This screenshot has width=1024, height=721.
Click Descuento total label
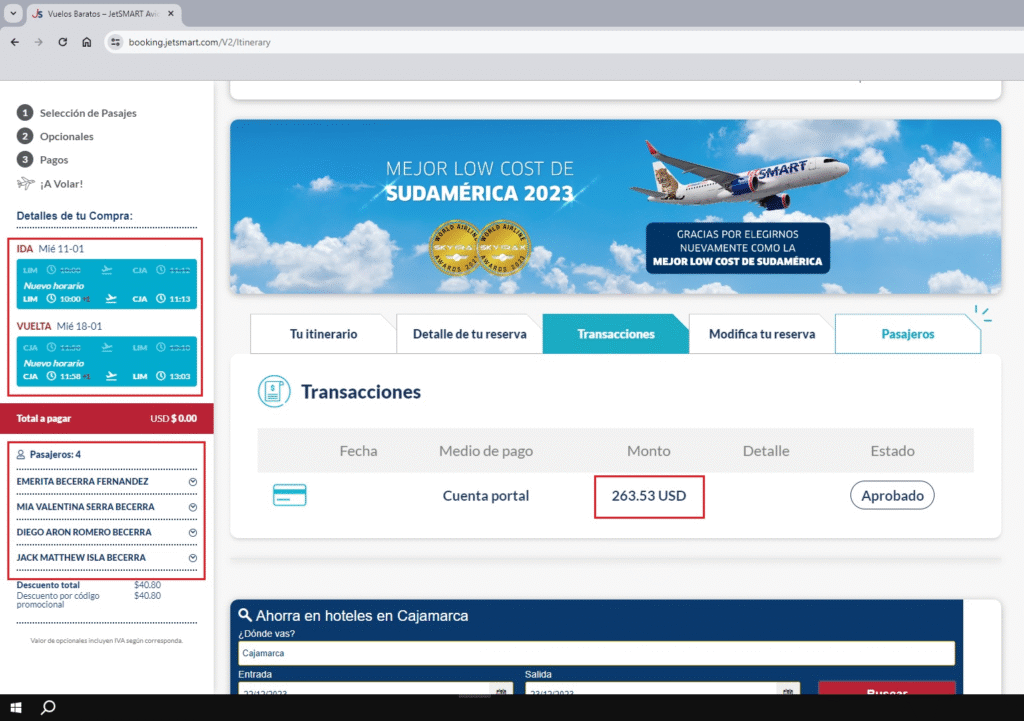click(x=48, y=585)
